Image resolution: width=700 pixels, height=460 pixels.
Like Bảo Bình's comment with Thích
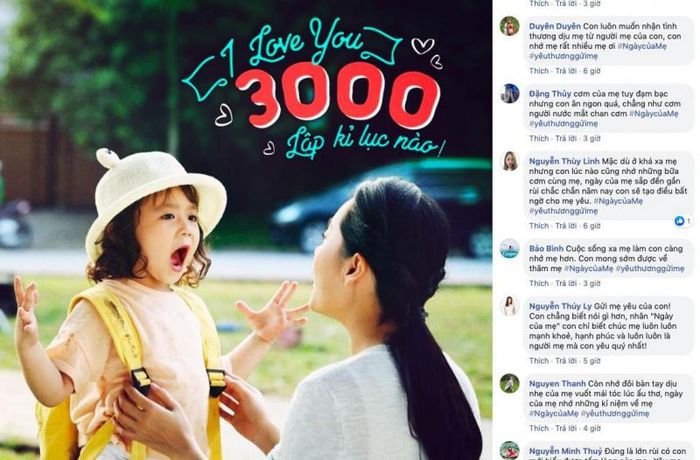tap(538, 283)
